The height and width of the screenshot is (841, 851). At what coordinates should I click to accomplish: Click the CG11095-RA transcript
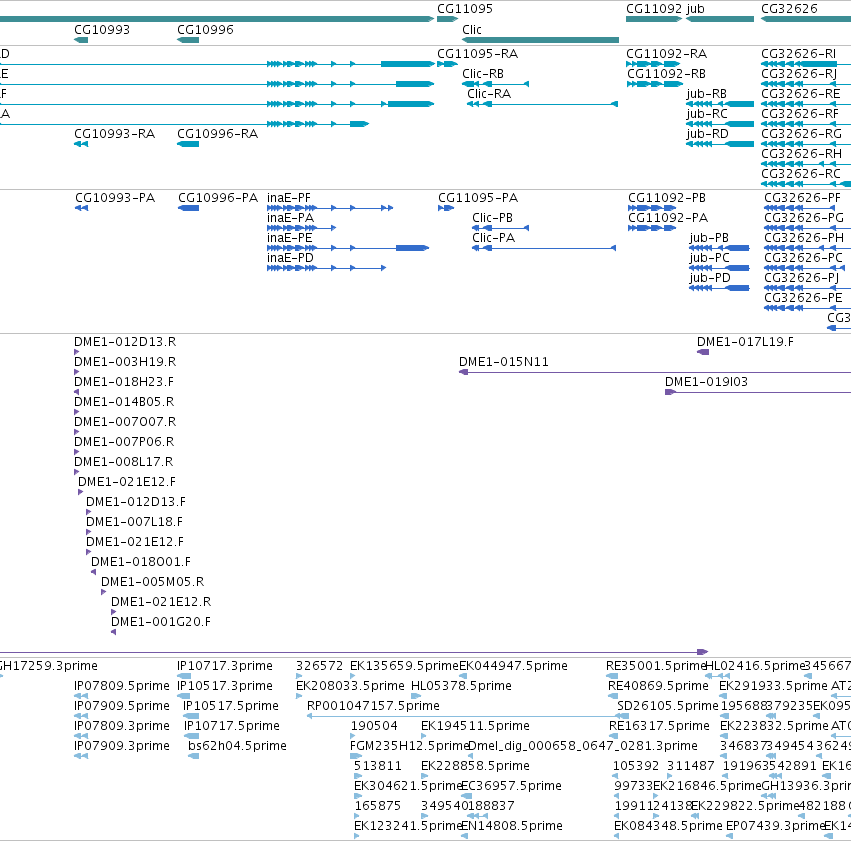(447, 64)
